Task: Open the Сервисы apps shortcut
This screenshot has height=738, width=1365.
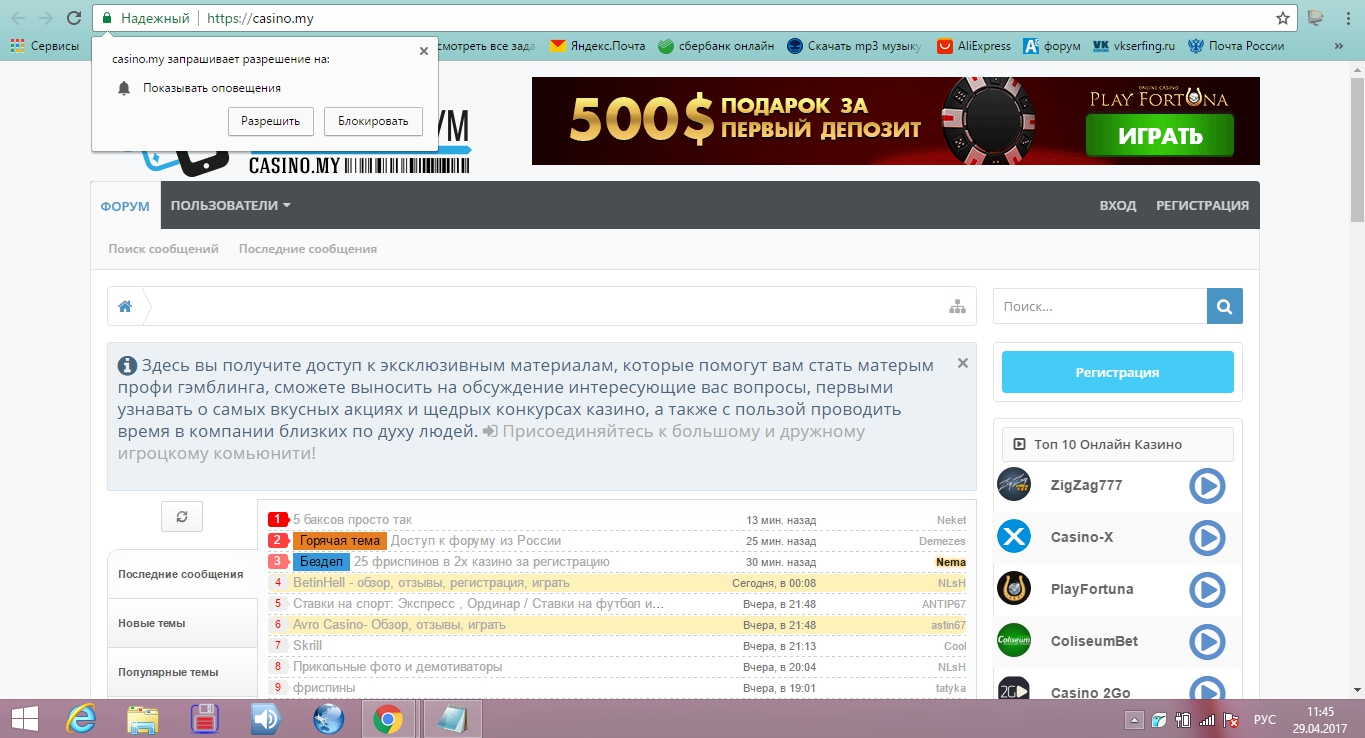Action: click(44, 46)
